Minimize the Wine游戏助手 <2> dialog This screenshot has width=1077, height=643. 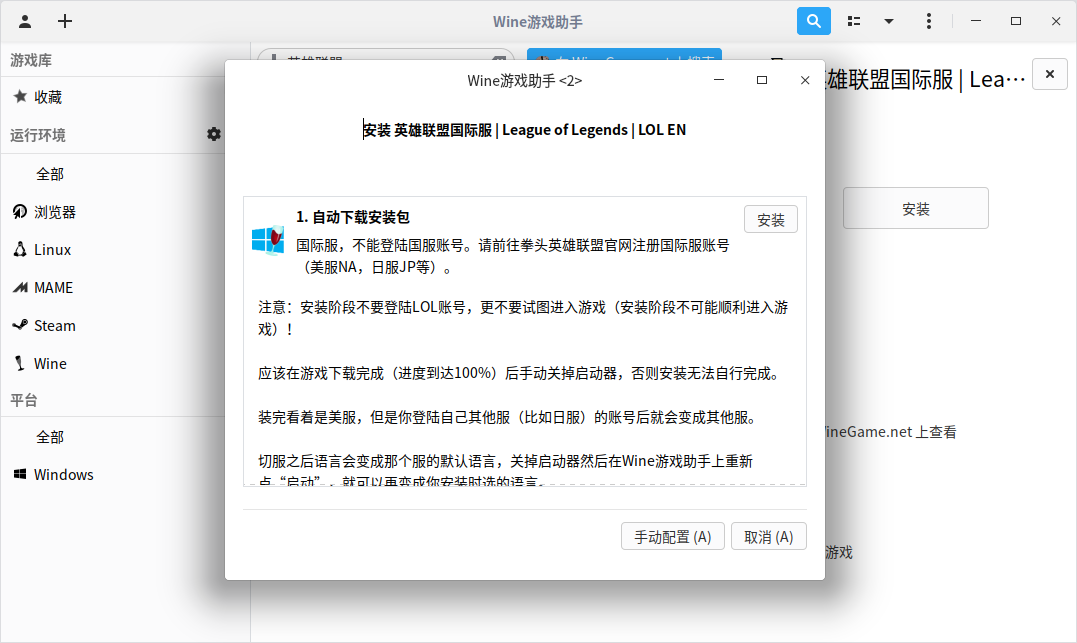pyautogui.click(x=719, y=80)
